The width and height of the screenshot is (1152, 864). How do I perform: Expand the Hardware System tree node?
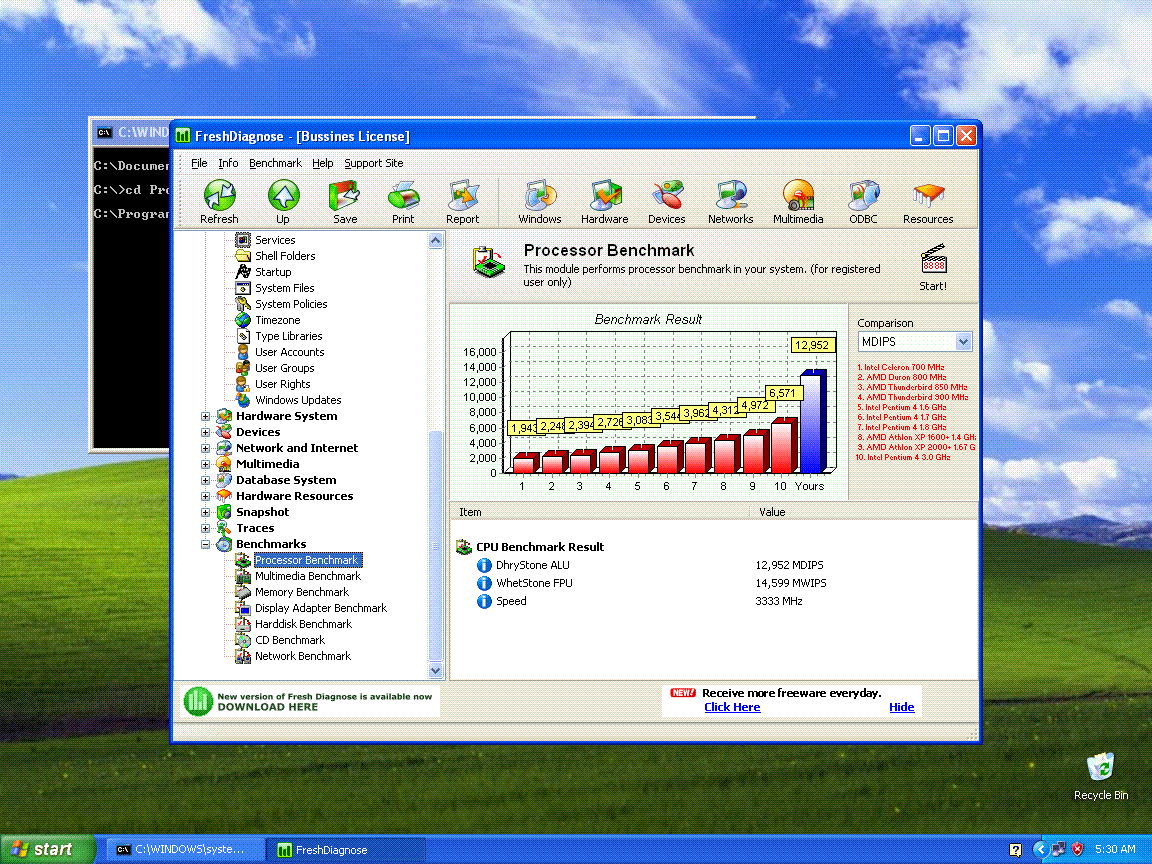pos(206,416)
